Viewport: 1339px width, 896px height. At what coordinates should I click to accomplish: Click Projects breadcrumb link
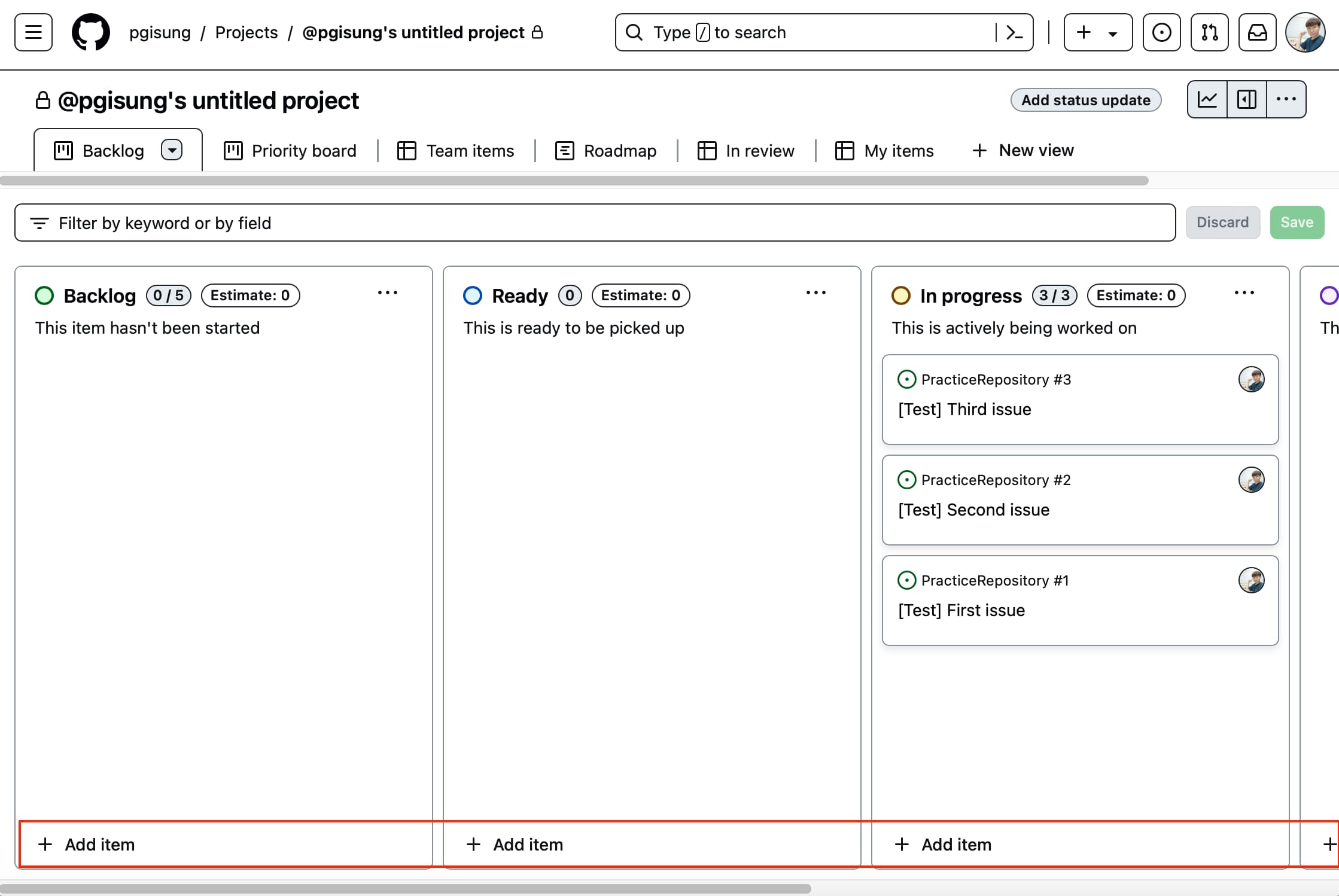coord(247,32)
